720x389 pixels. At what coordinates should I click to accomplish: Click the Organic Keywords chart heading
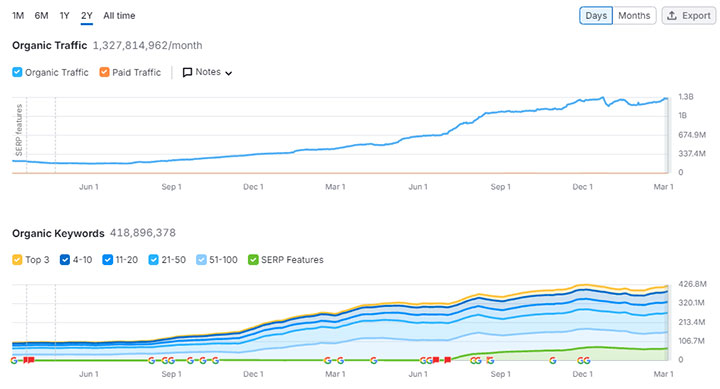[x=58, y=233]
